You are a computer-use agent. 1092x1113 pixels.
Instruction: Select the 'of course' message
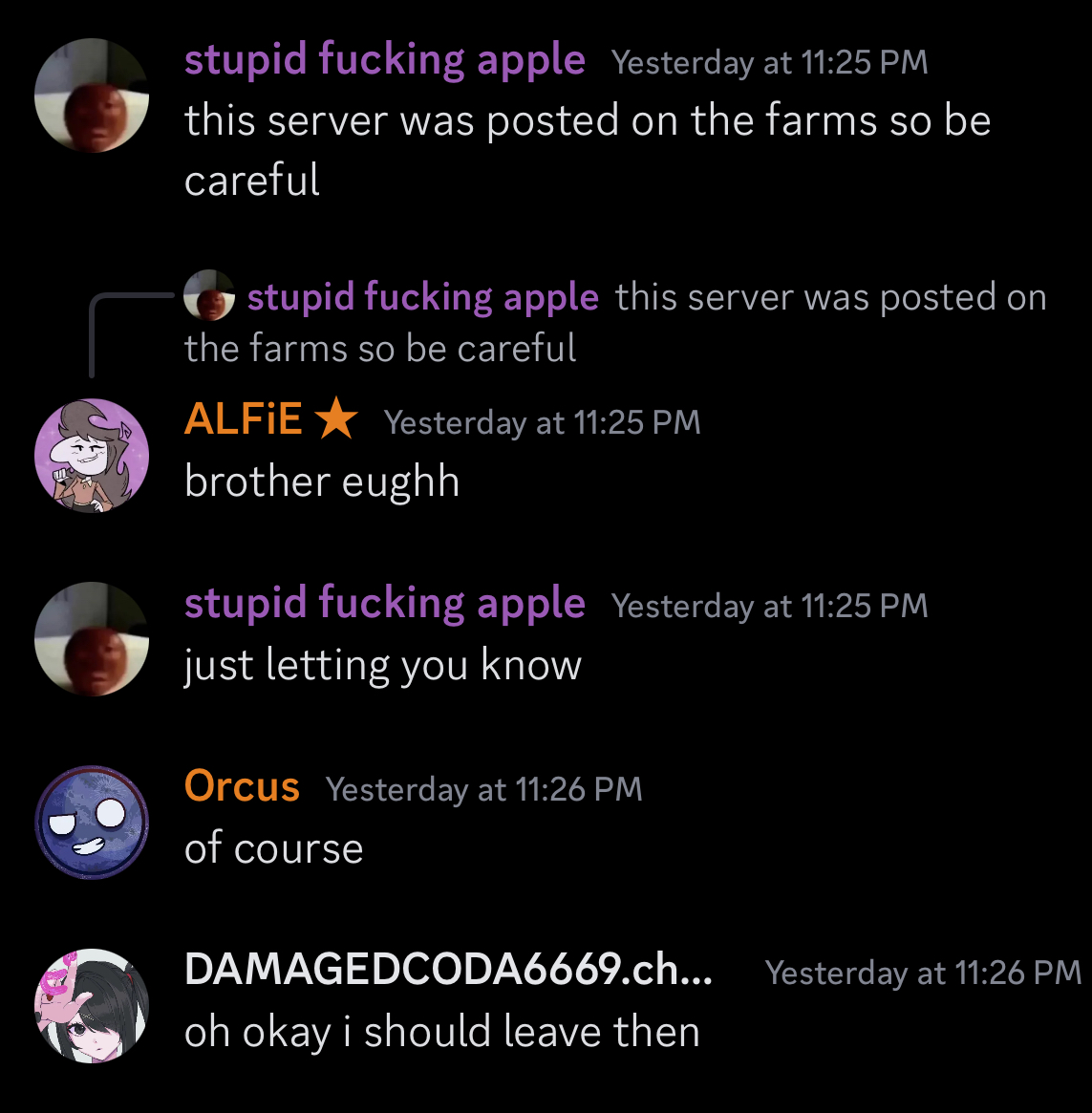(x=274, y=848)
